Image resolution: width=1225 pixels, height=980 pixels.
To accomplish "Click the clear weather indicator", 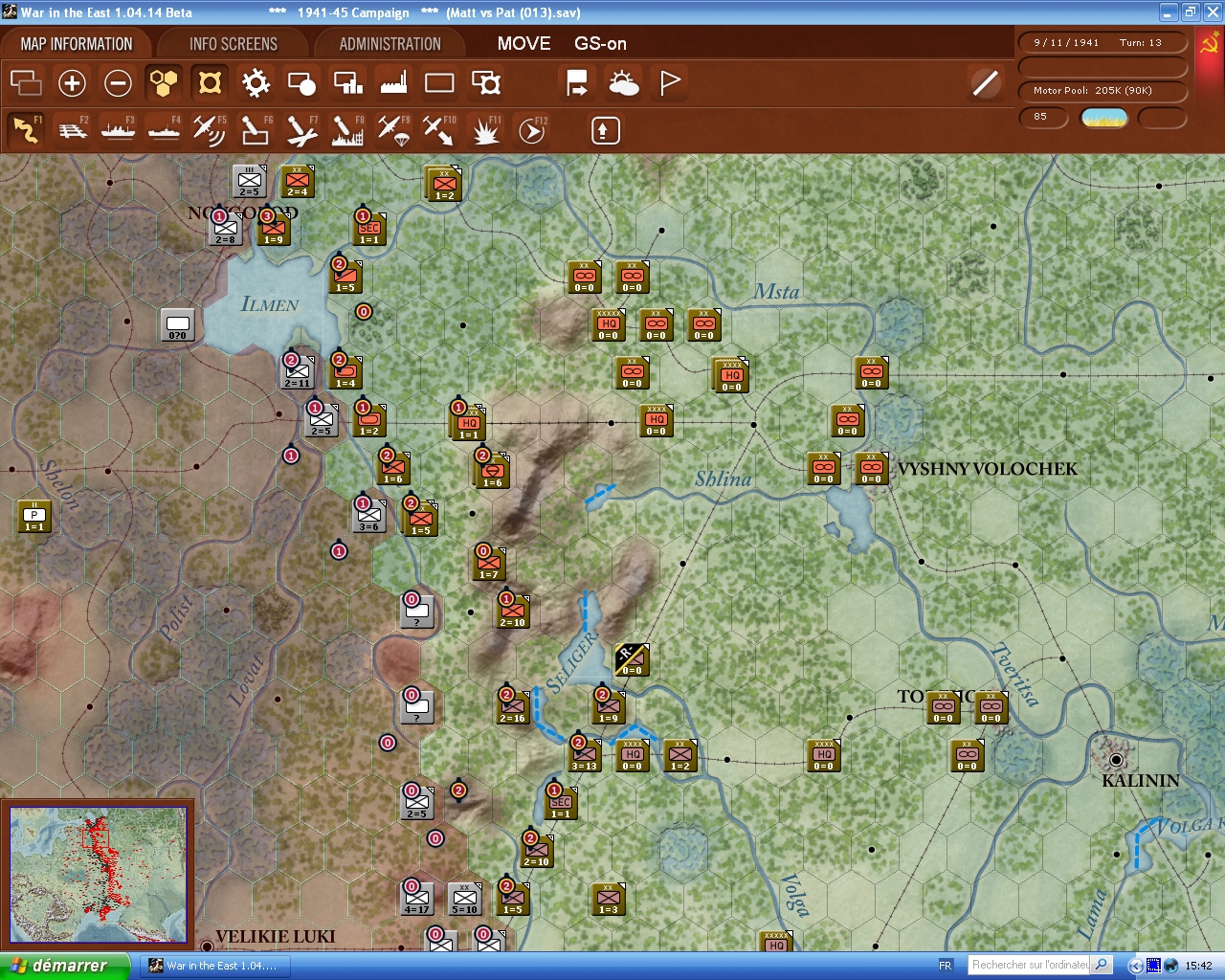I will click(x=1103, y=118).
